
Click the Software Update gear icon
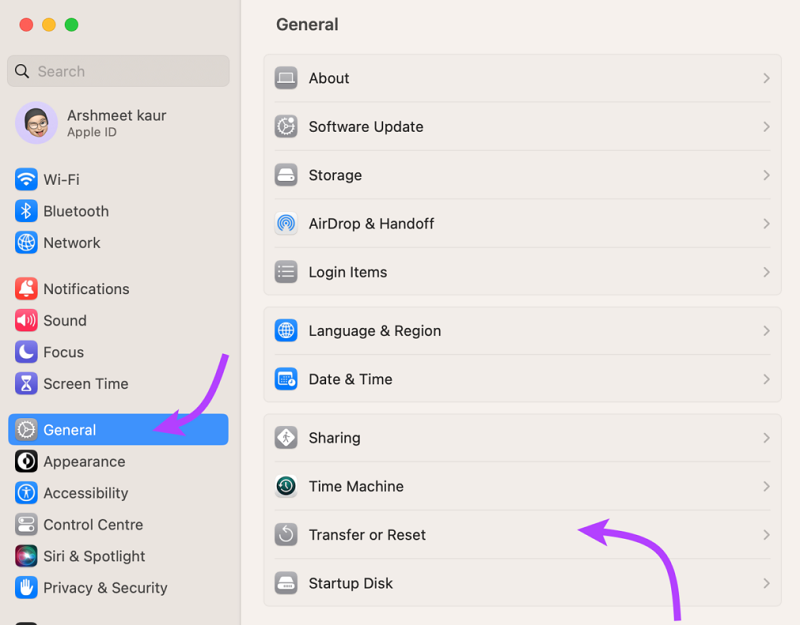pyautogui.click(x=286, y=127)
